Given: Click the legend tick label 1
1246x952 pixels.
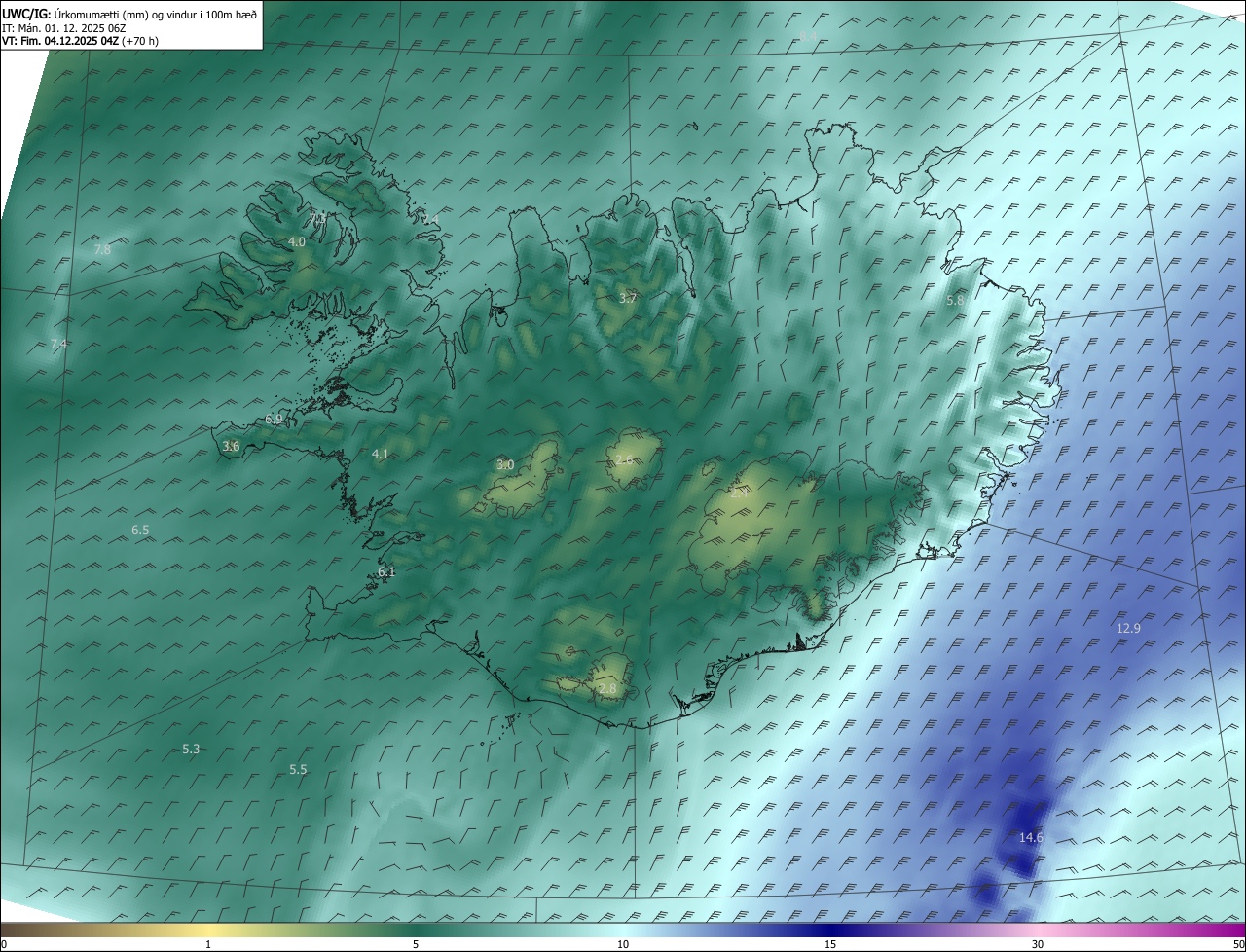Looking at the screenshot, I should click(208, 945).
